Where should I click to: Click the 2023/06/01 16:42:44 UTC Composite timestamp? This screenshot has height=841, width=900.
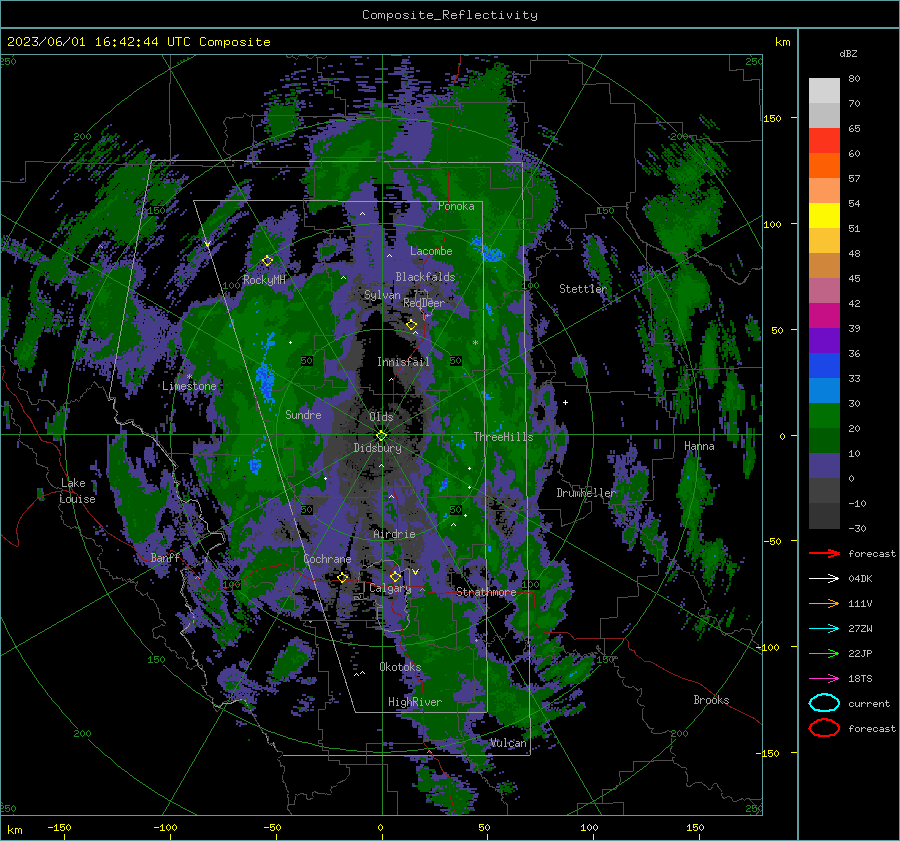138,41
